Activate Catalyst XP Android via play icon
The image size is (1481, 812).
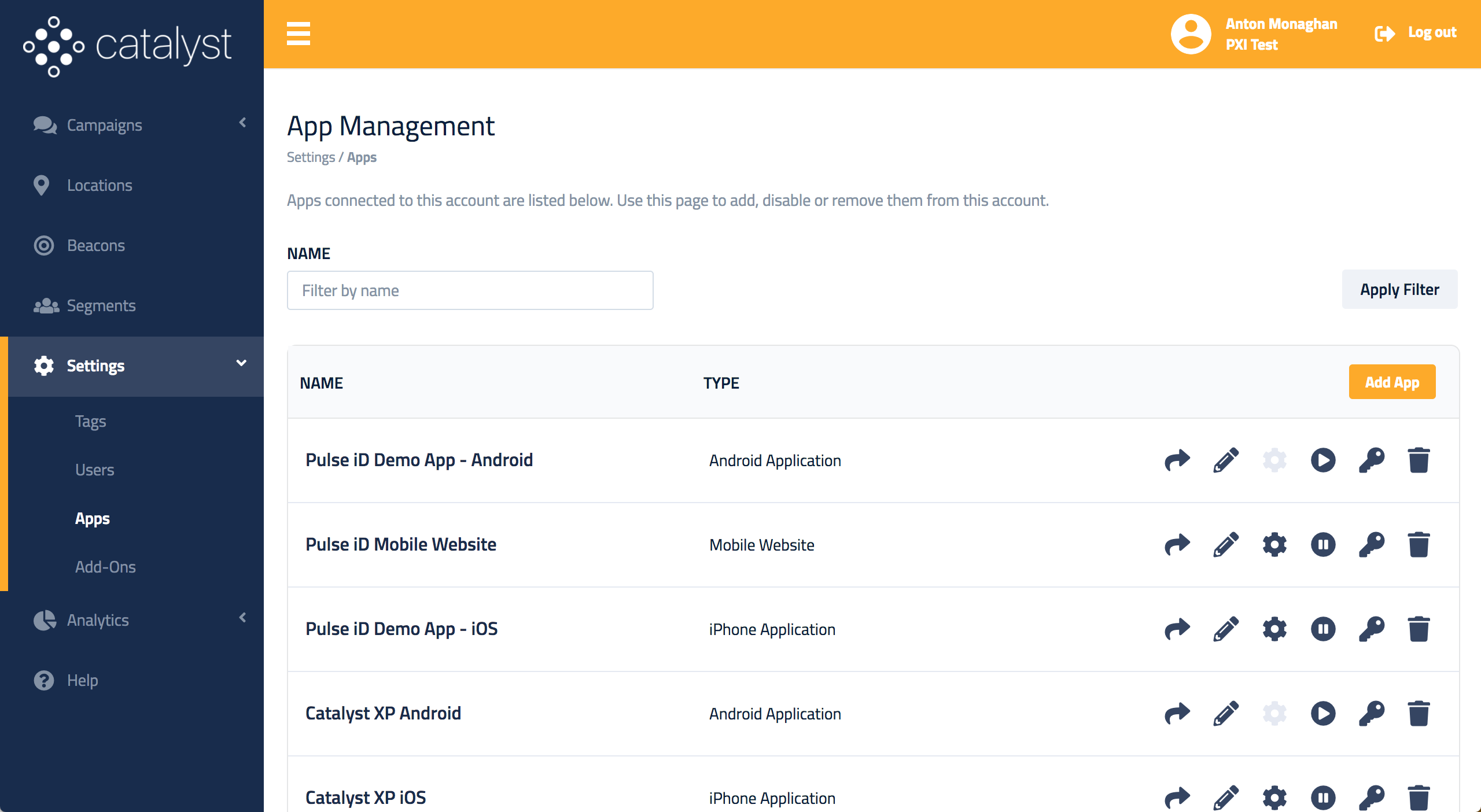pyautogui.click(x=1323, y=714)
